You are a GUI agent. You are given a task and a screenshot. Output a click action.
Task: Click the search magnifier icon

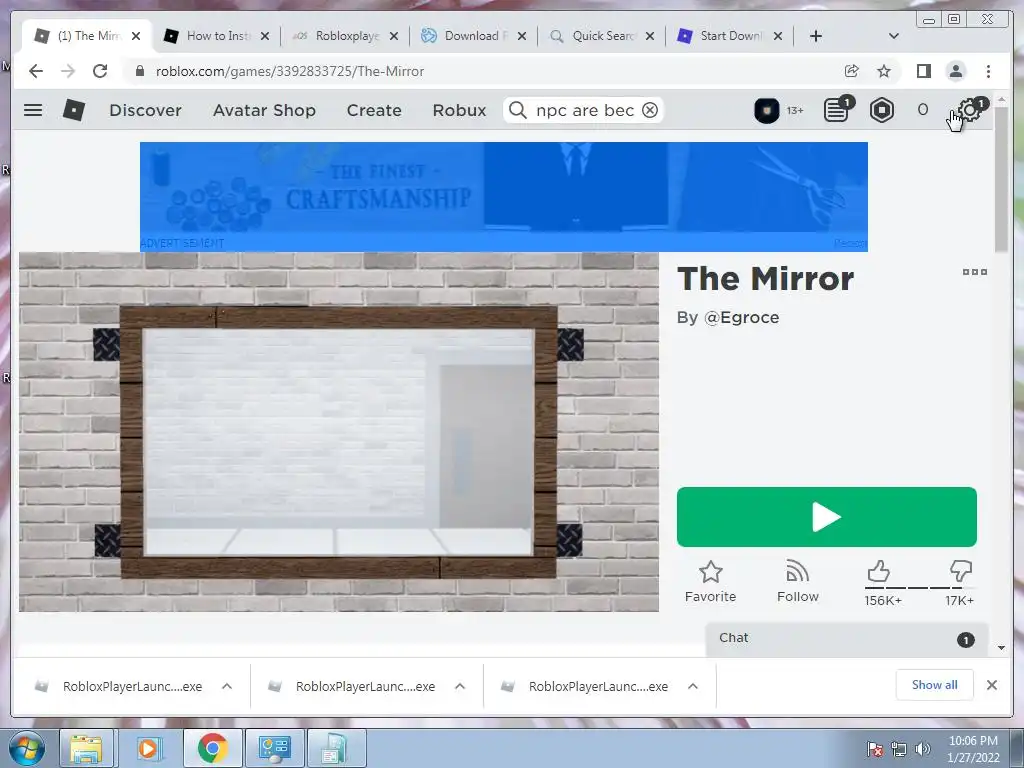tap(517, 110)
